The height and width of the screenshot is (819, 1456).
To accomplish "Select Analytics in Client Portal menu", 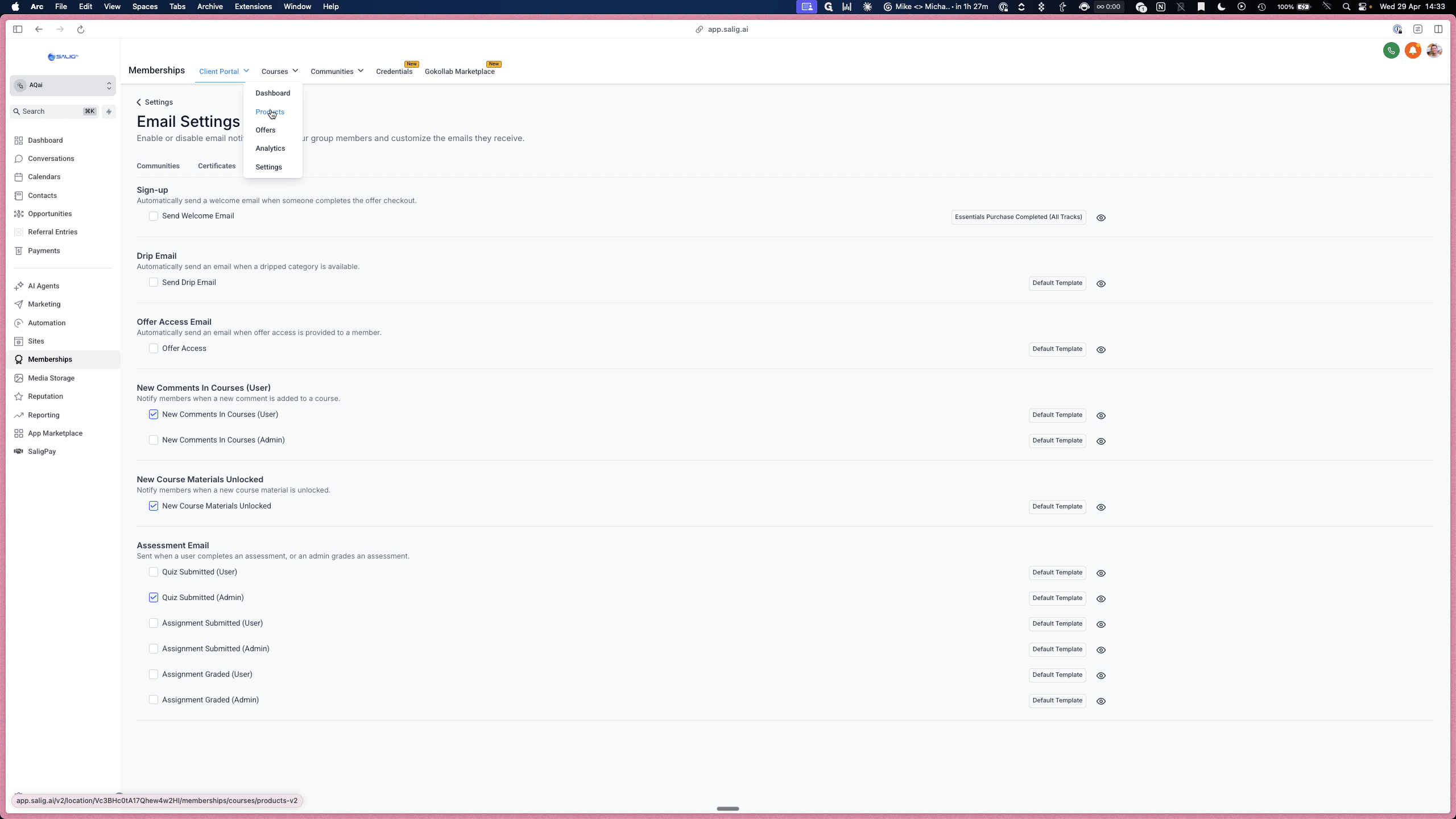I will tap(270, 148).
